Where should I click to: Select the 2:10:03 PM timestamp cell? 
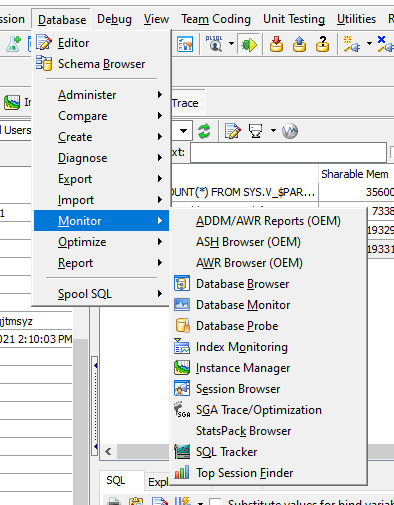(36, 339)
